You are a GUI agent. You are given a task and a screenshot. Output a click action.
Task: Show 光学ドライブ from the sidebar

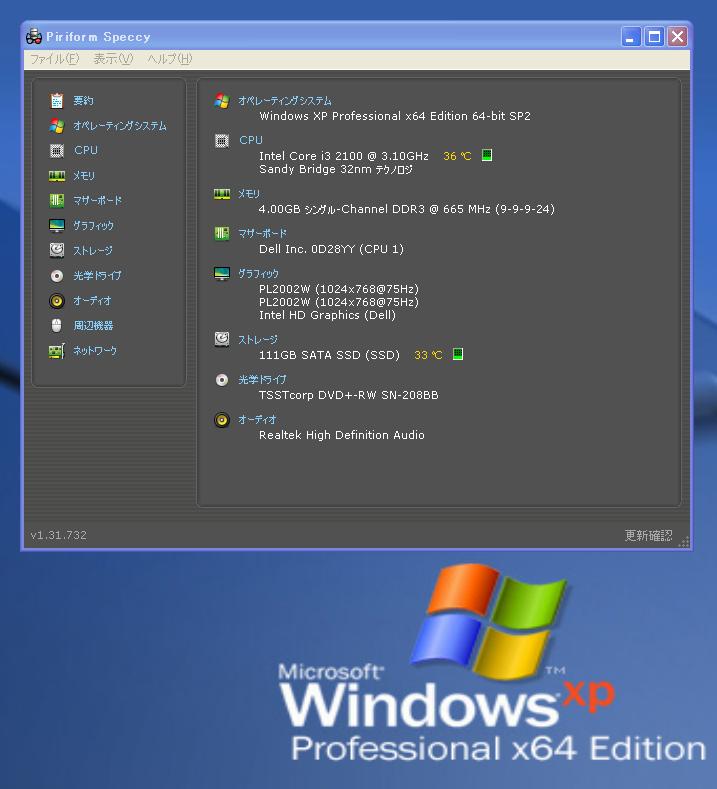98,276
